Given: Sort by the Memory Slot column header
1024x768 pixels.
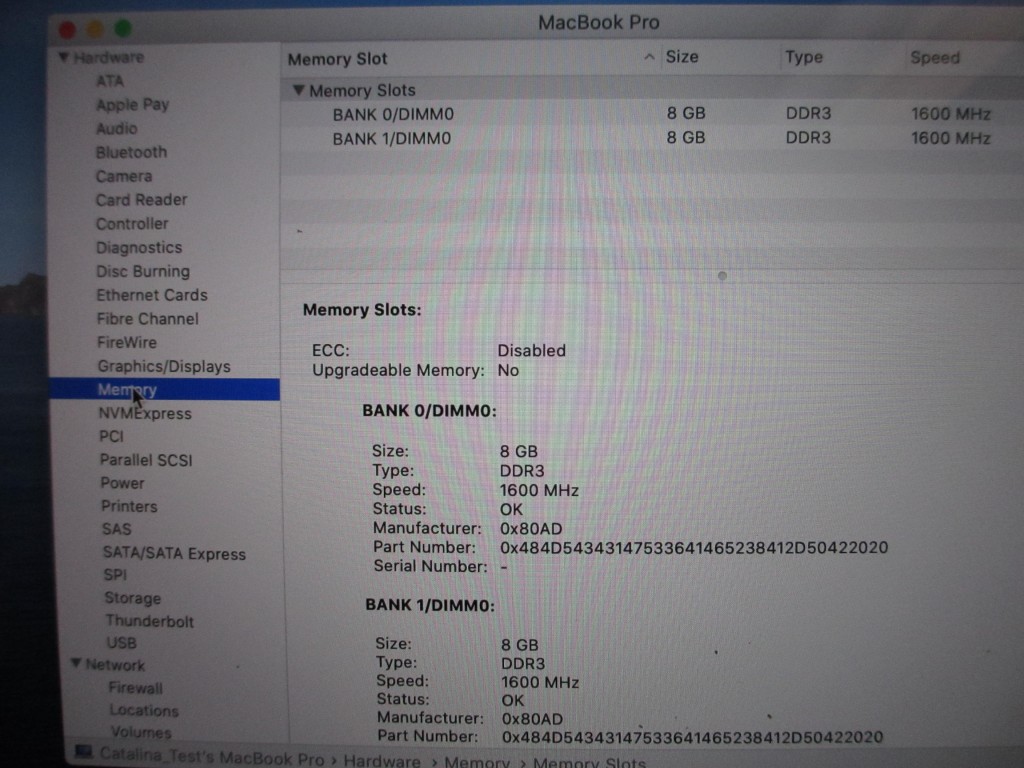Looking at the screenshot, I should click(338, 59).
